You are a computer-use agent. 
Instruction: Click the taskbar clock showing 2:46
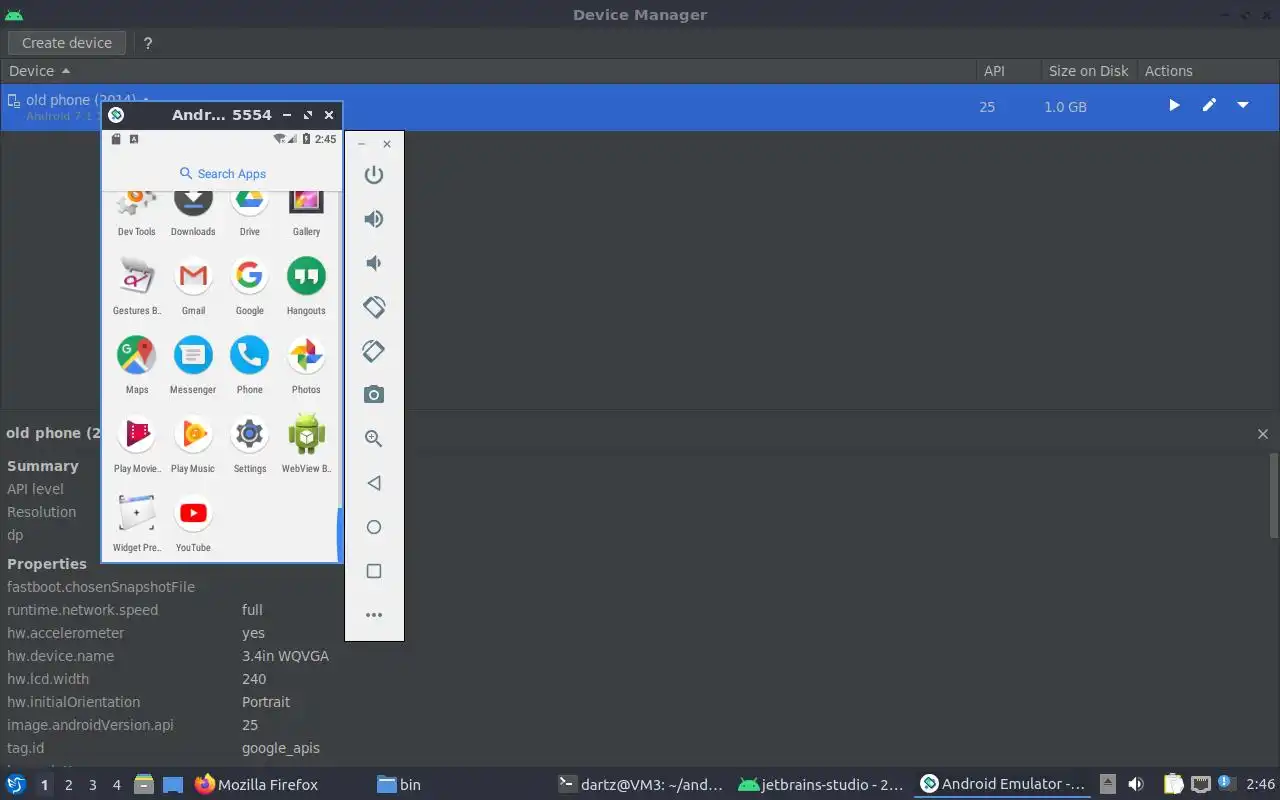(x=1260, y=785)
